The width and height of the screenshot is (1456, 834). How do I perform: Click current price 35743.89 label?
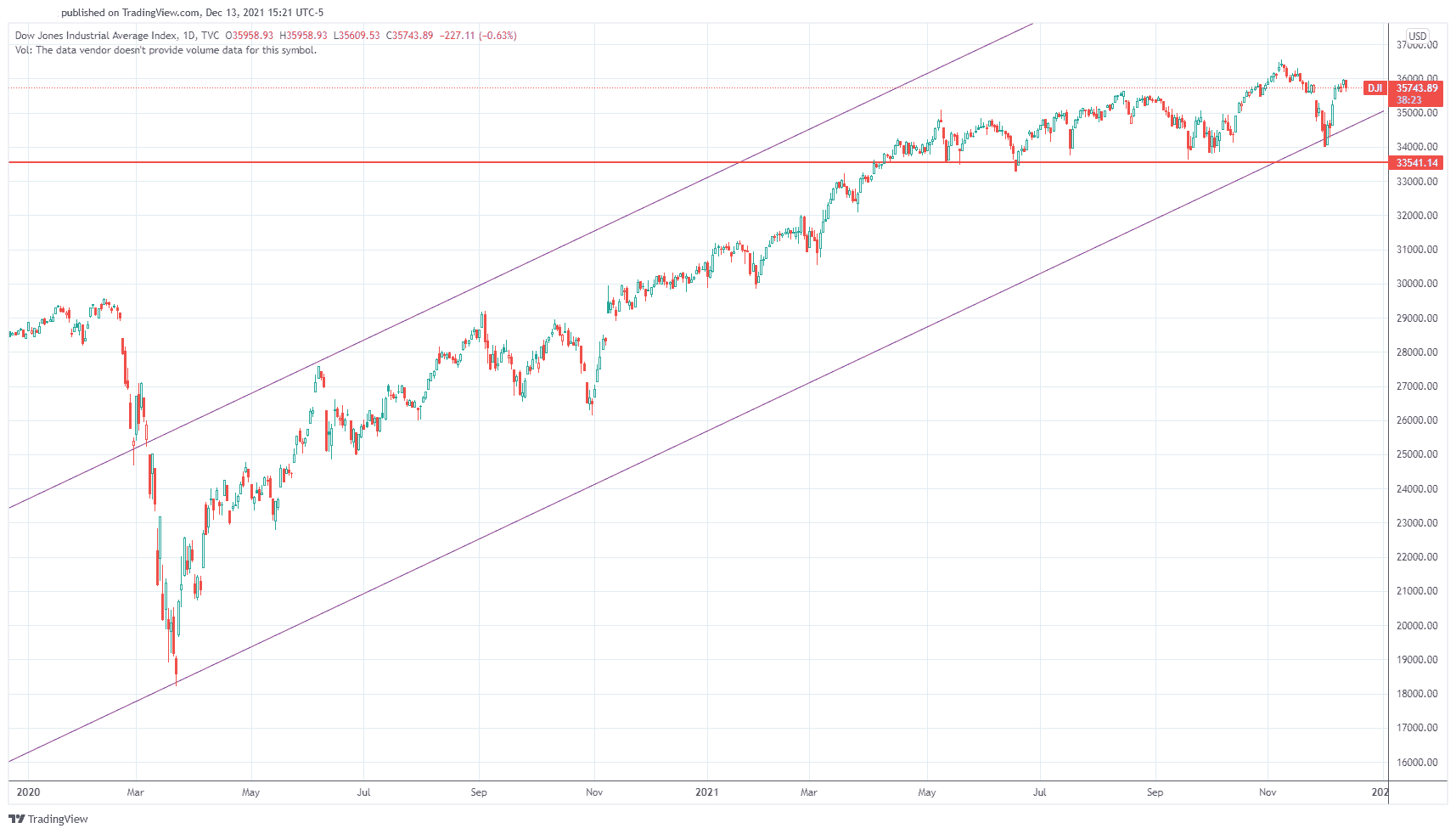1417,88
